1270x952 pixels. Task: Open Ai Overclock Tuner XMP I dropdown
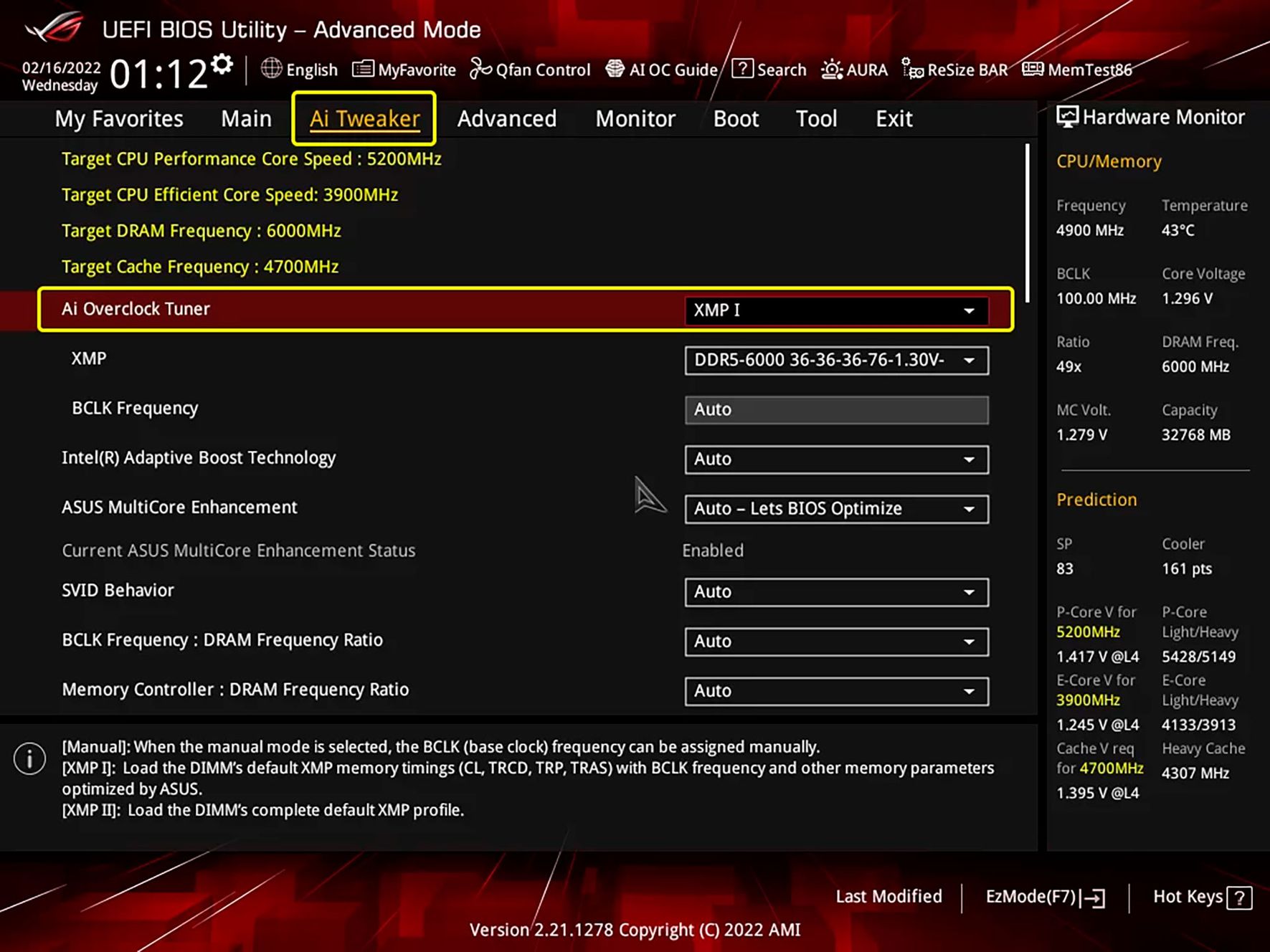[836, 310]
